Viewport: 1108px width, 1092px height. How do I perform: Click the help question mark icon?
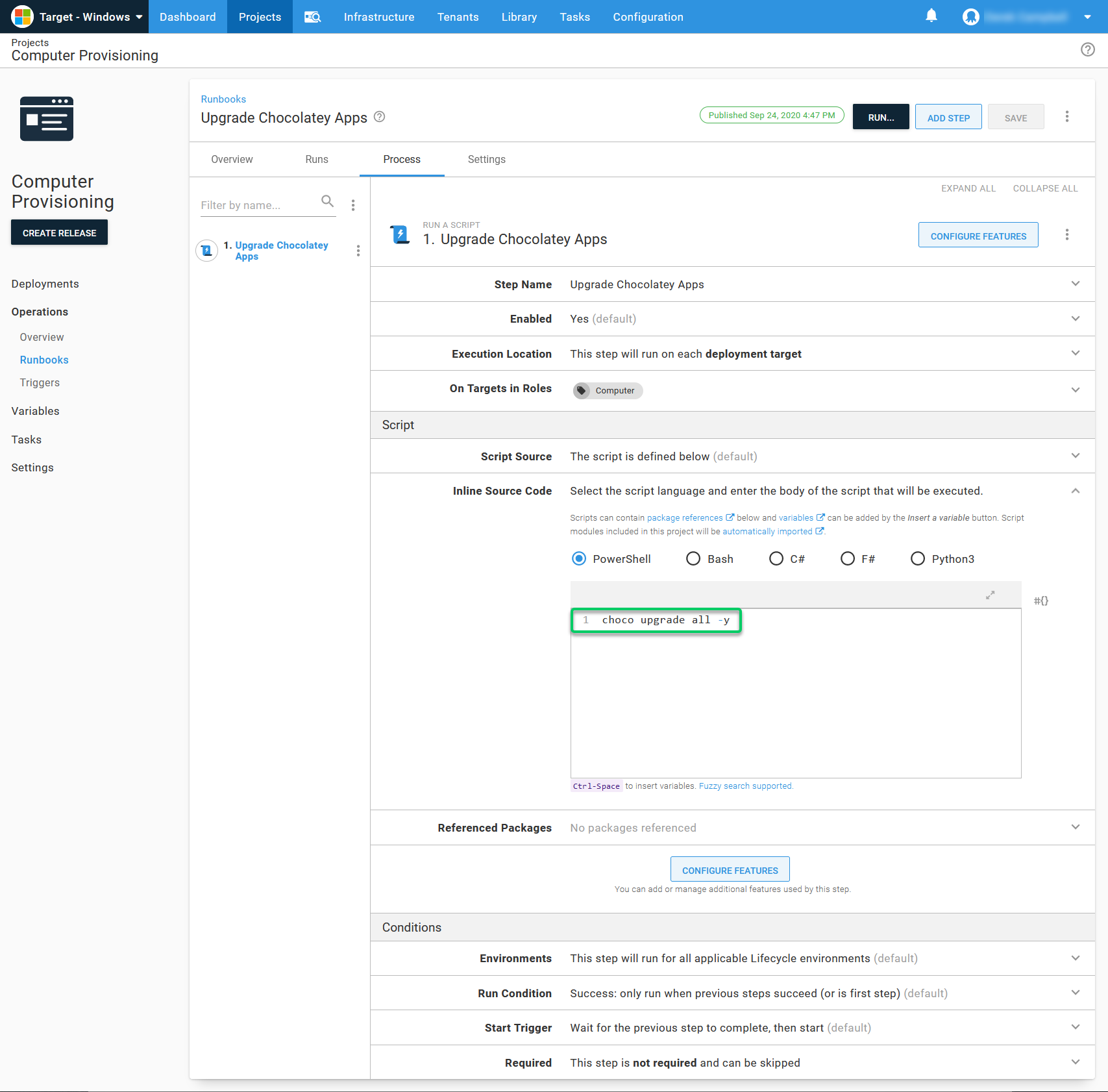(1089, 49)
